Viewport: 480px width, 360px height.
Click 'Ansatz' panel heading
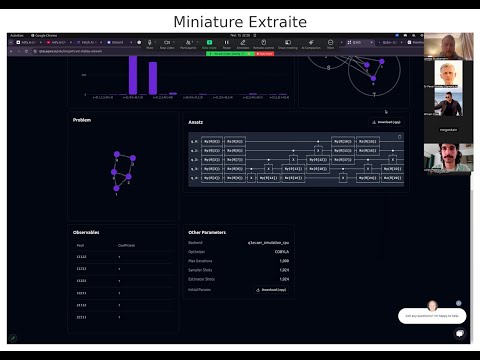(195, 122)
